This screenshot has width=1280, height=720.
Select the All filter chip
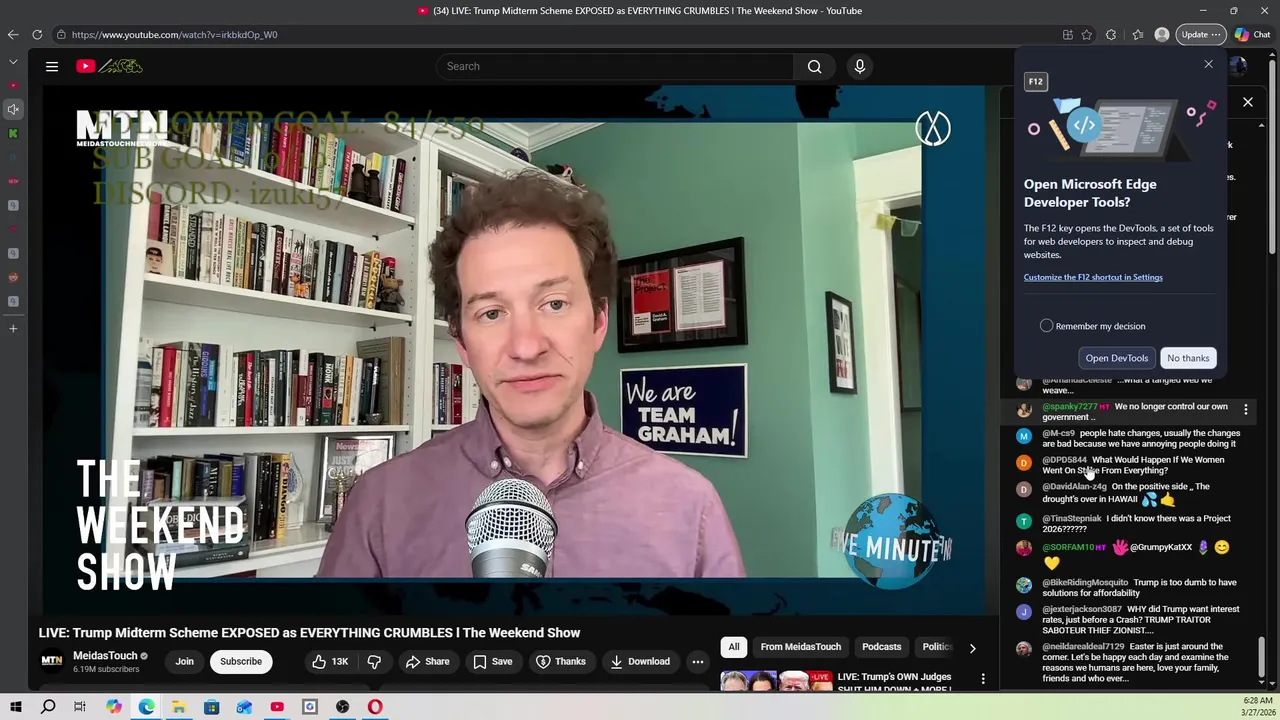click(x=734, y=647)
